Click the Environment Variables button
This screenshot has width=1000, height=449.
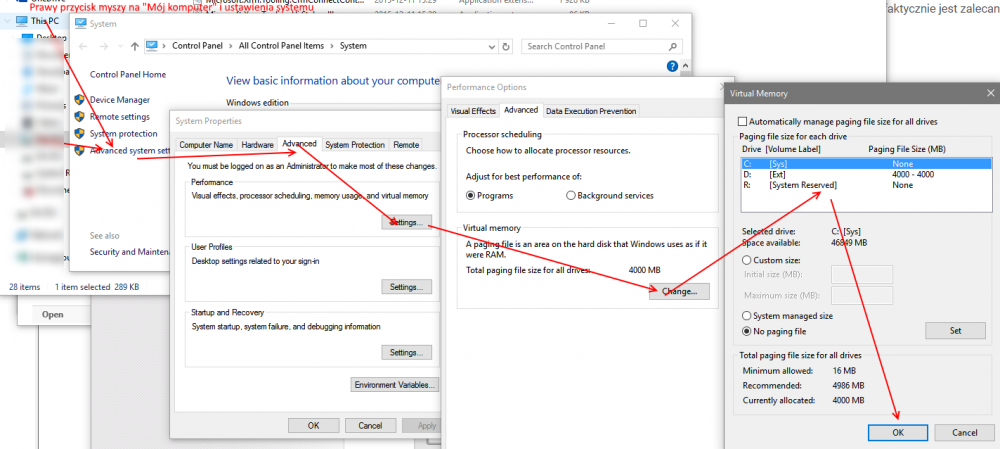[x=395, y=385]
